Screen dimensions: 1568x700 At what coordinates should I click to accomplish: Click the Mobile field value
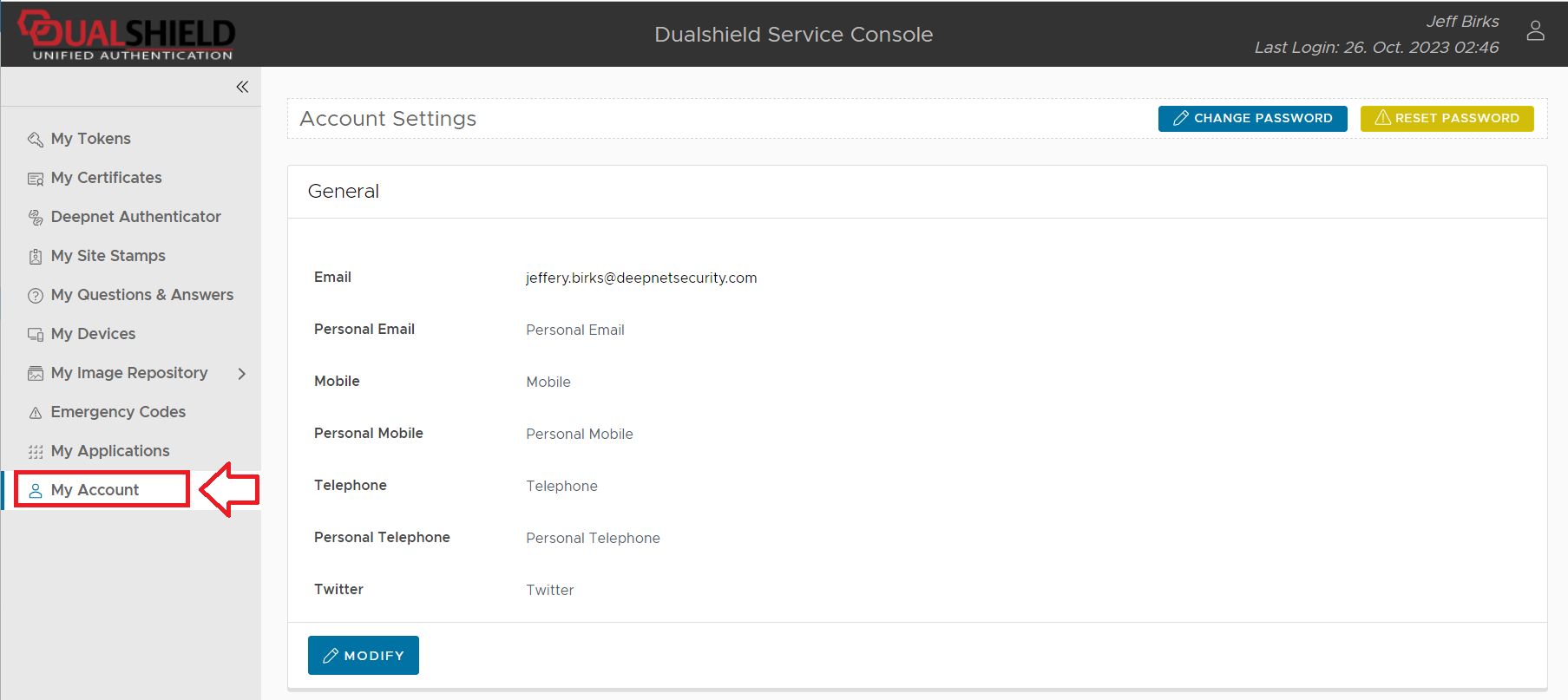pyautogui.click(x=548, y=382)
